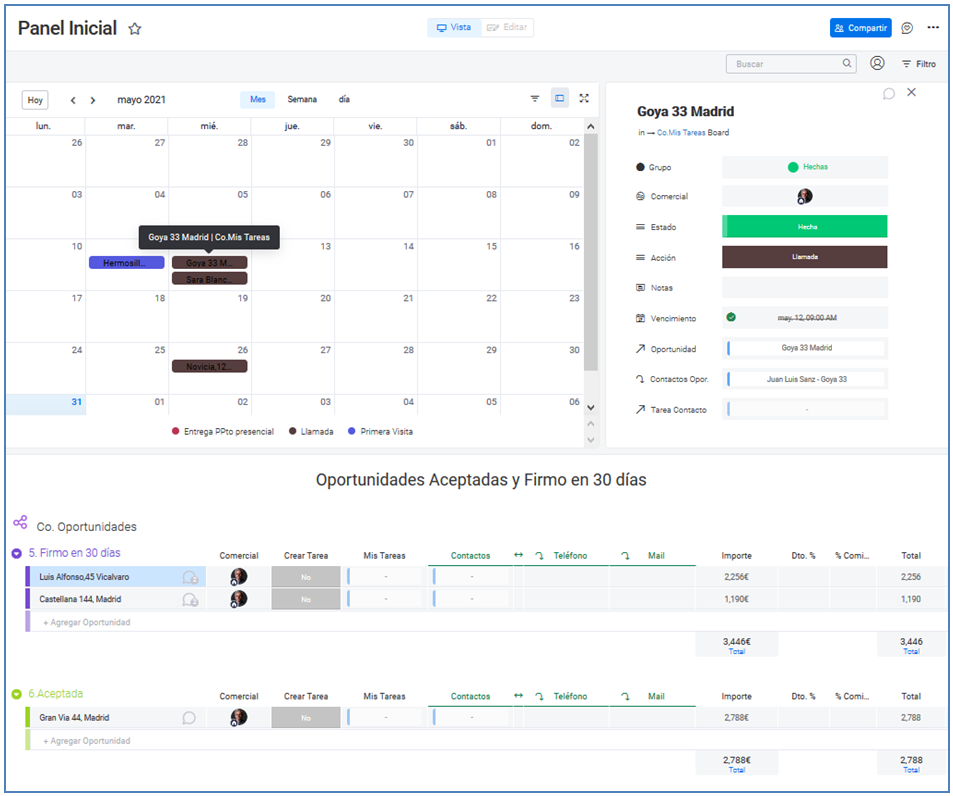Open the chat icon beside Compartir

coord(907,28)
